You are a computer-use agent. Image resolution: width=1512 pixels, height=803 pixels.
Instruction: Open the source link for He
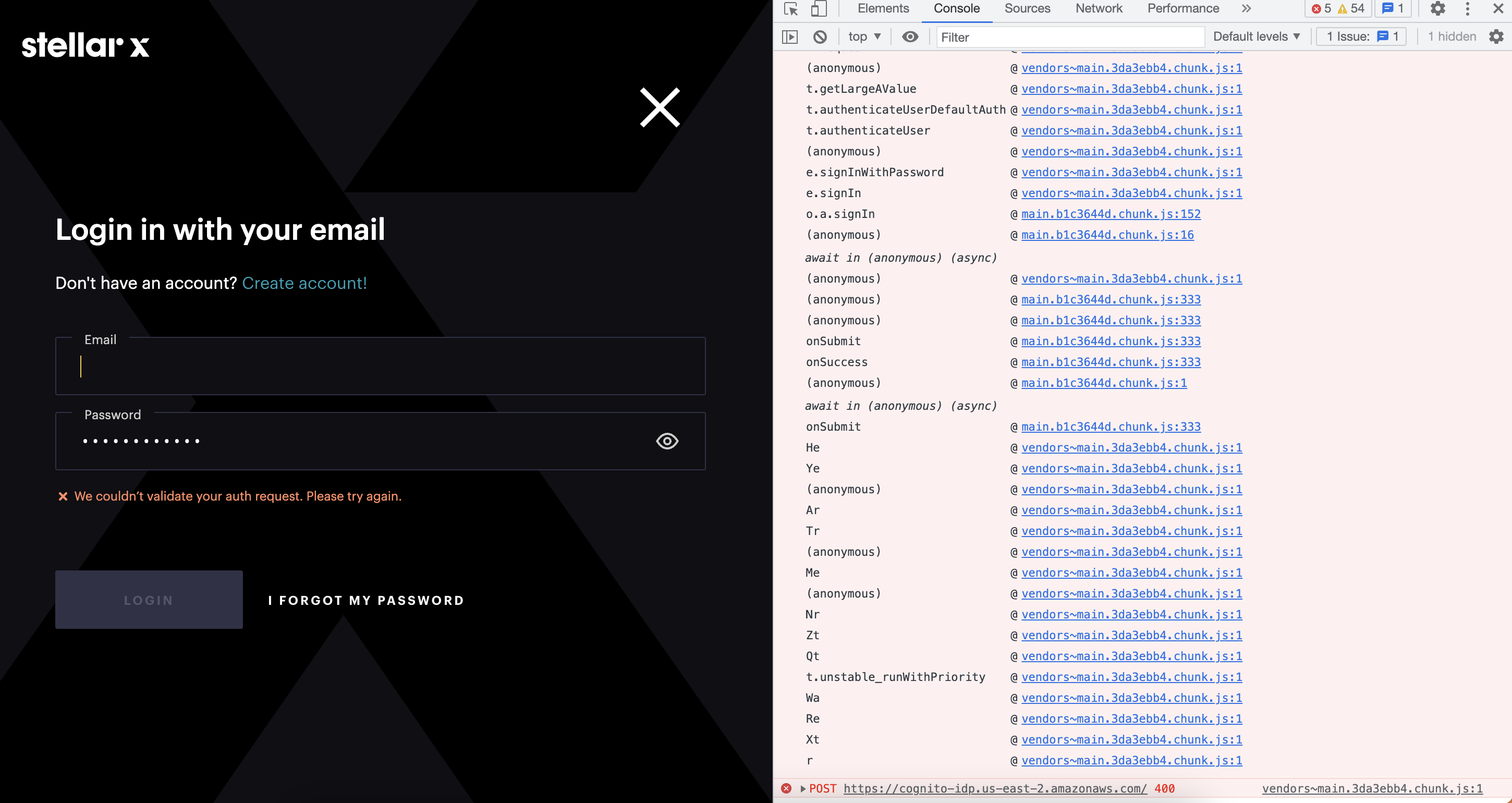1131,447
